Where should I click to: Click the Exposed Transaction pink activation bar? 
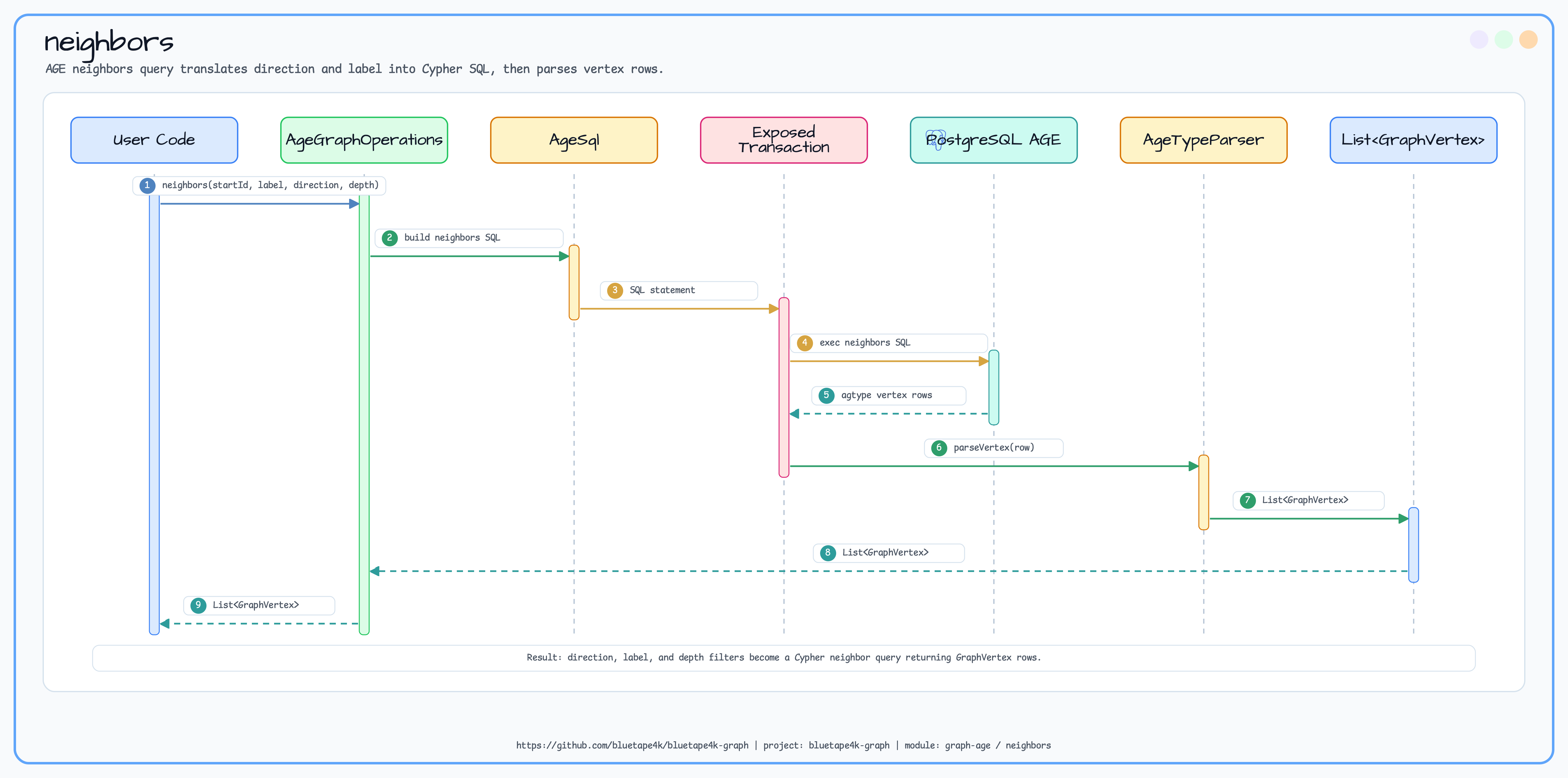tap(784, 387)
